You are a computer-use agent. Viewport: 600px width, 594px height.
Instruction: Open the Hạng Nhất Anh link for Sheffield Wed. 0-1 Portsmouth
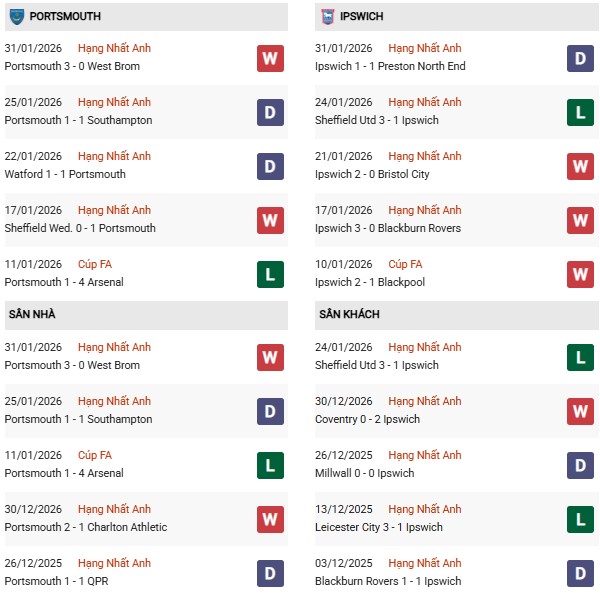point(114,210)
